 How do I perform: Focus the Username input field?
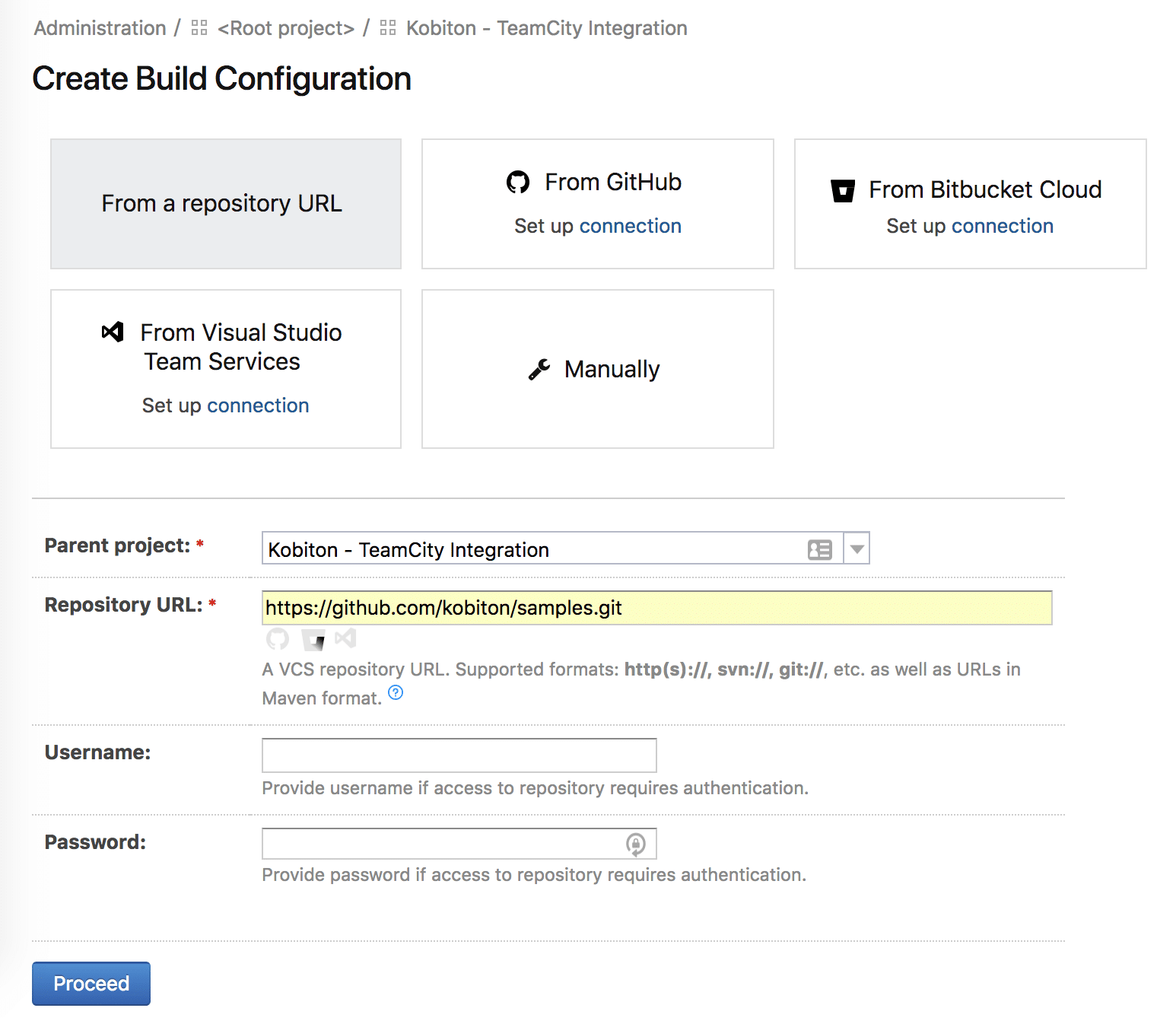click(x=459, y=755)
